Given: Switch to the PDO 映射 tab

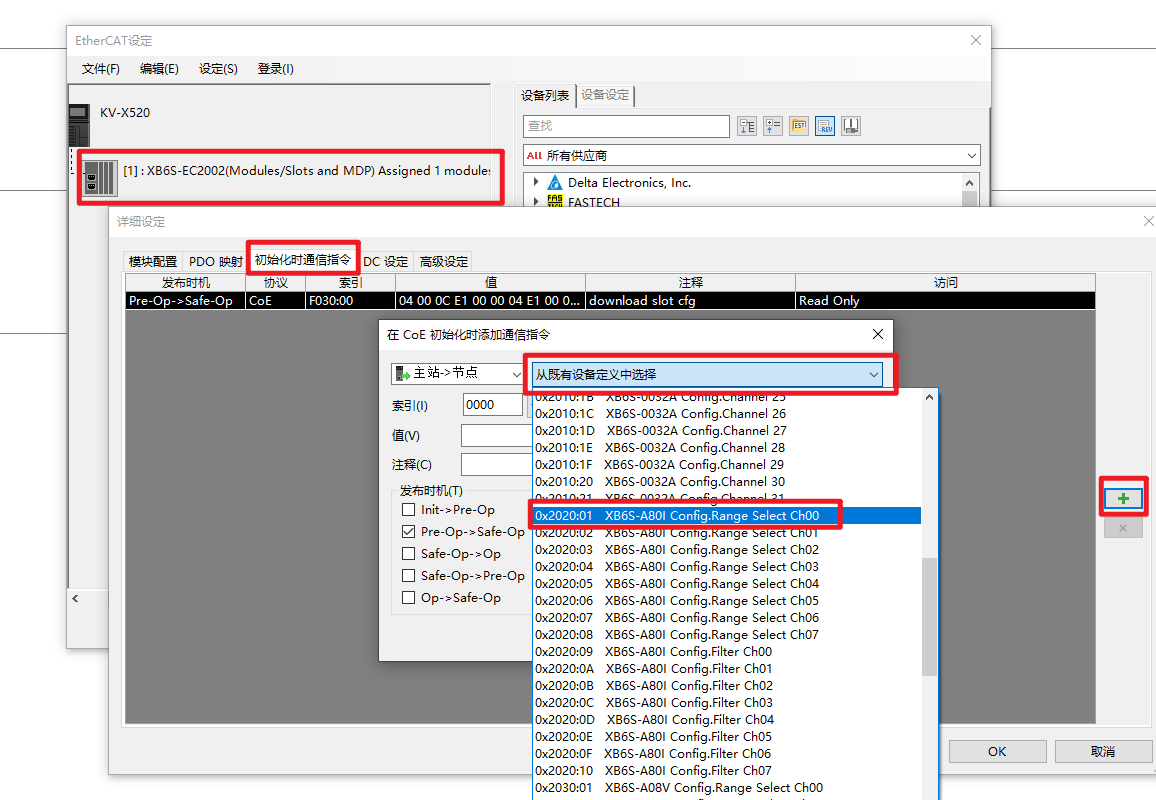Looking at the screenshot, I should coord(215,262).
